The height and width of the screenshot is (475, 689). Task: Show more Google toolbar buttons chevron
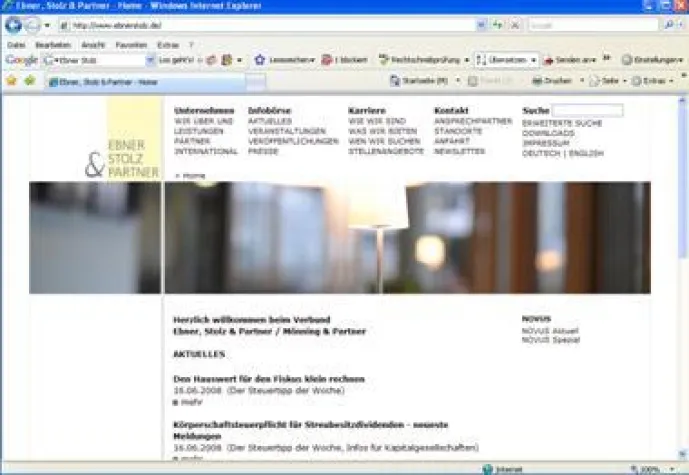pos(607,58)
